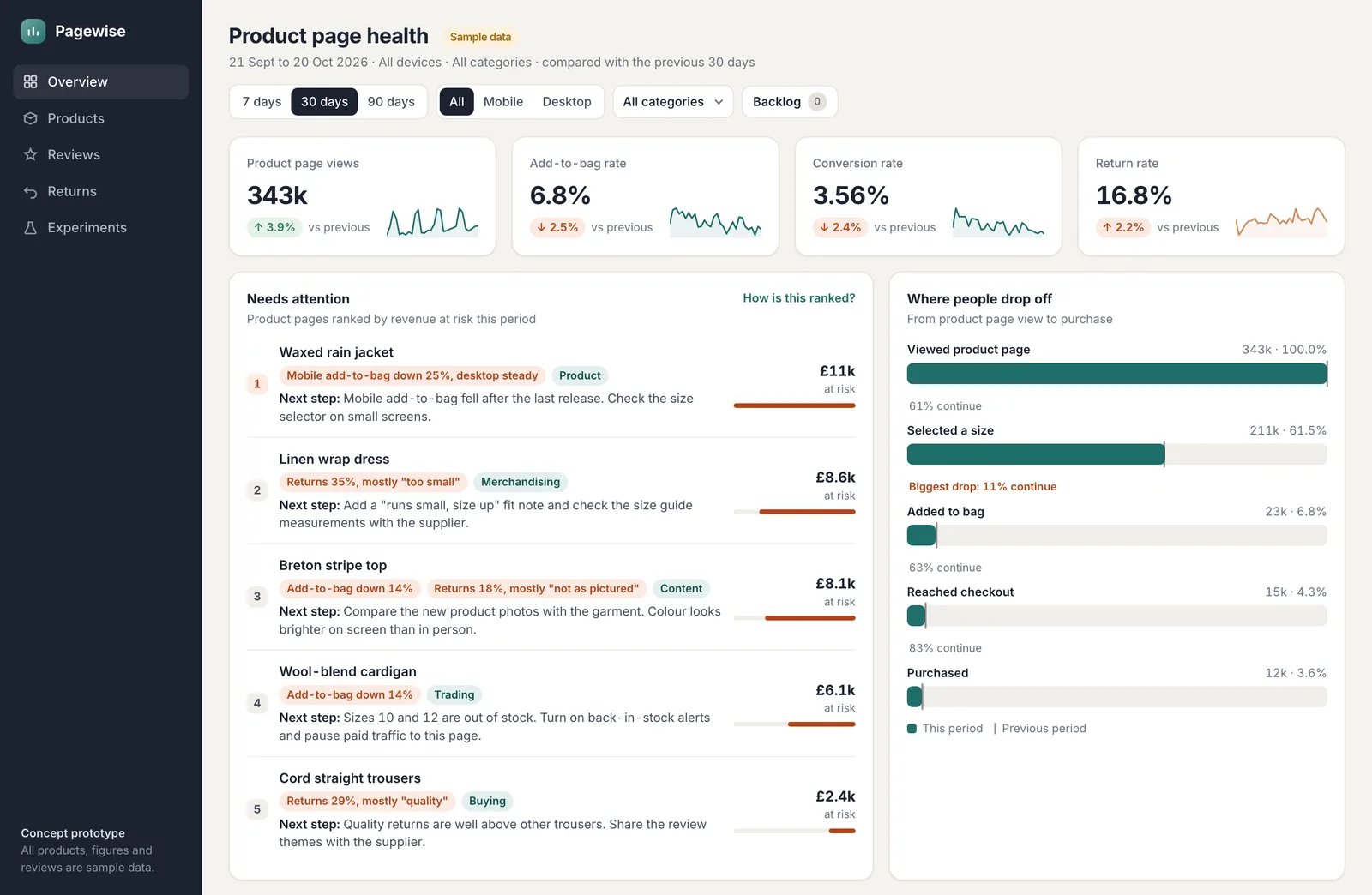Click the Add-to-bag rate sparkline chart
The width and height of the screenshot is (1372, 895).
click(715, 222)
